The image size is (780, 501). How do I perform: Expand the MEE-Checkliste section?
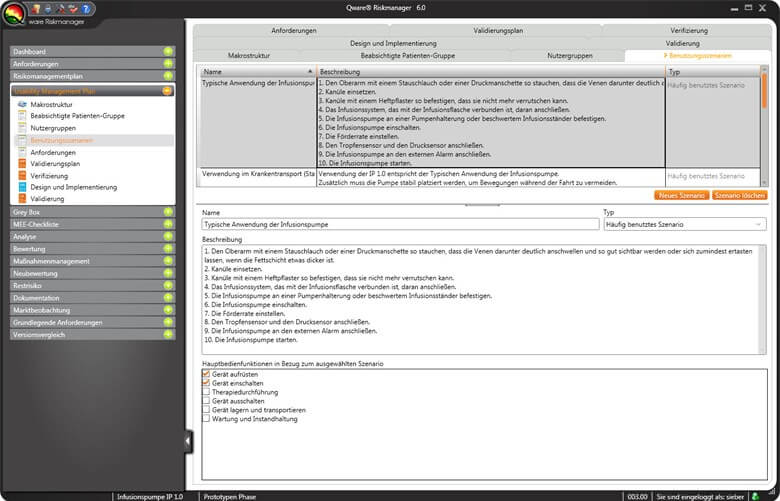(168, 224)
